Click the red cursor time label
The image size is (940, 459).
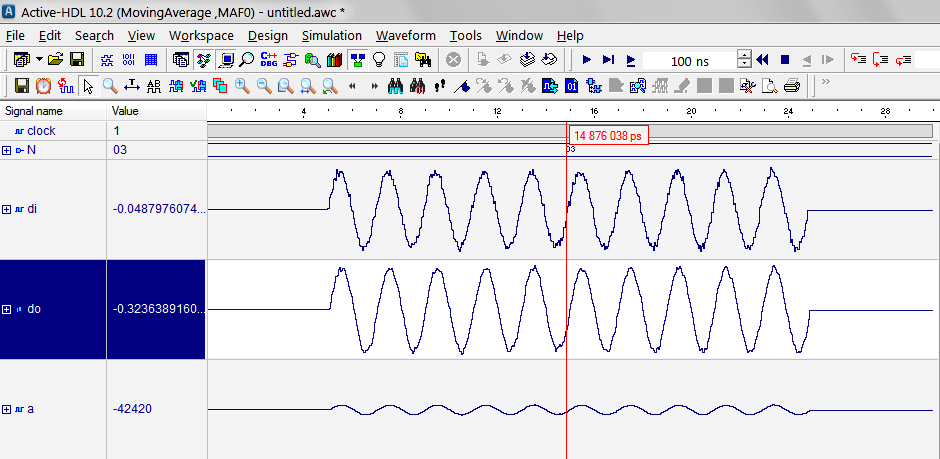[608, 135]
